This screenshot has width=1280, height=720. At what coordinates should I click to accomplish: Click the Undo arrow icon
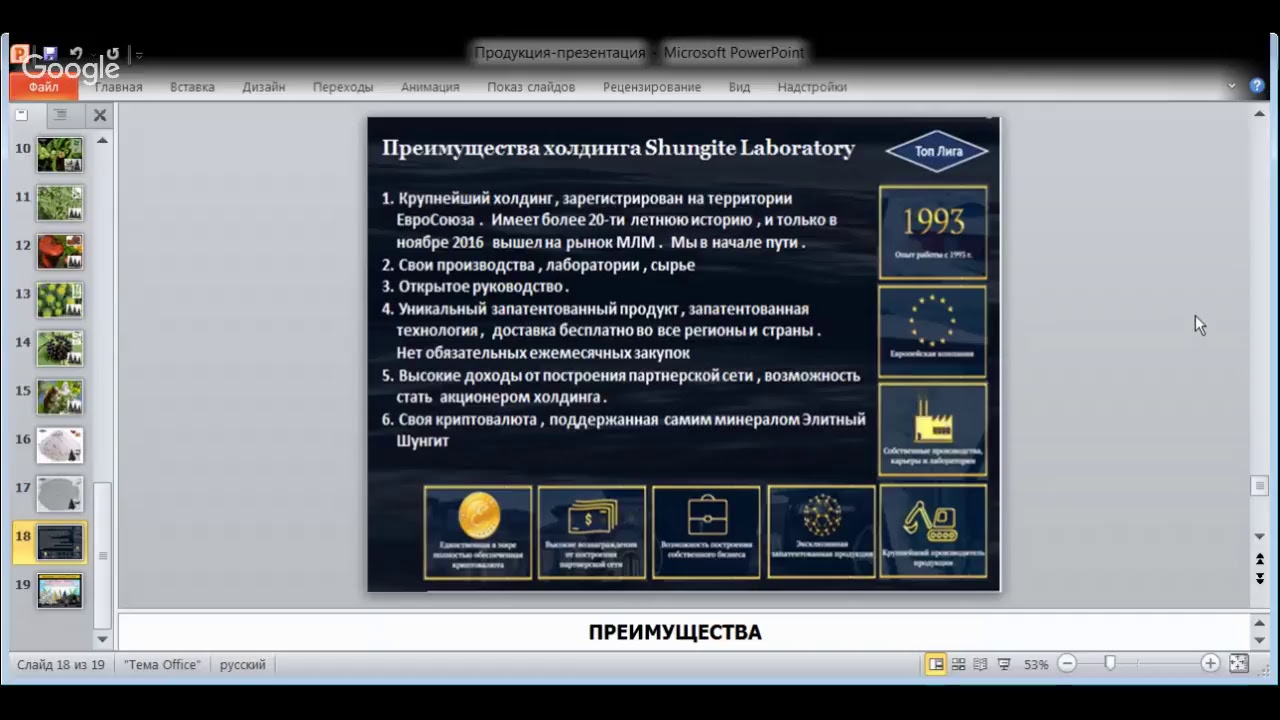click(x=76, y=54)
